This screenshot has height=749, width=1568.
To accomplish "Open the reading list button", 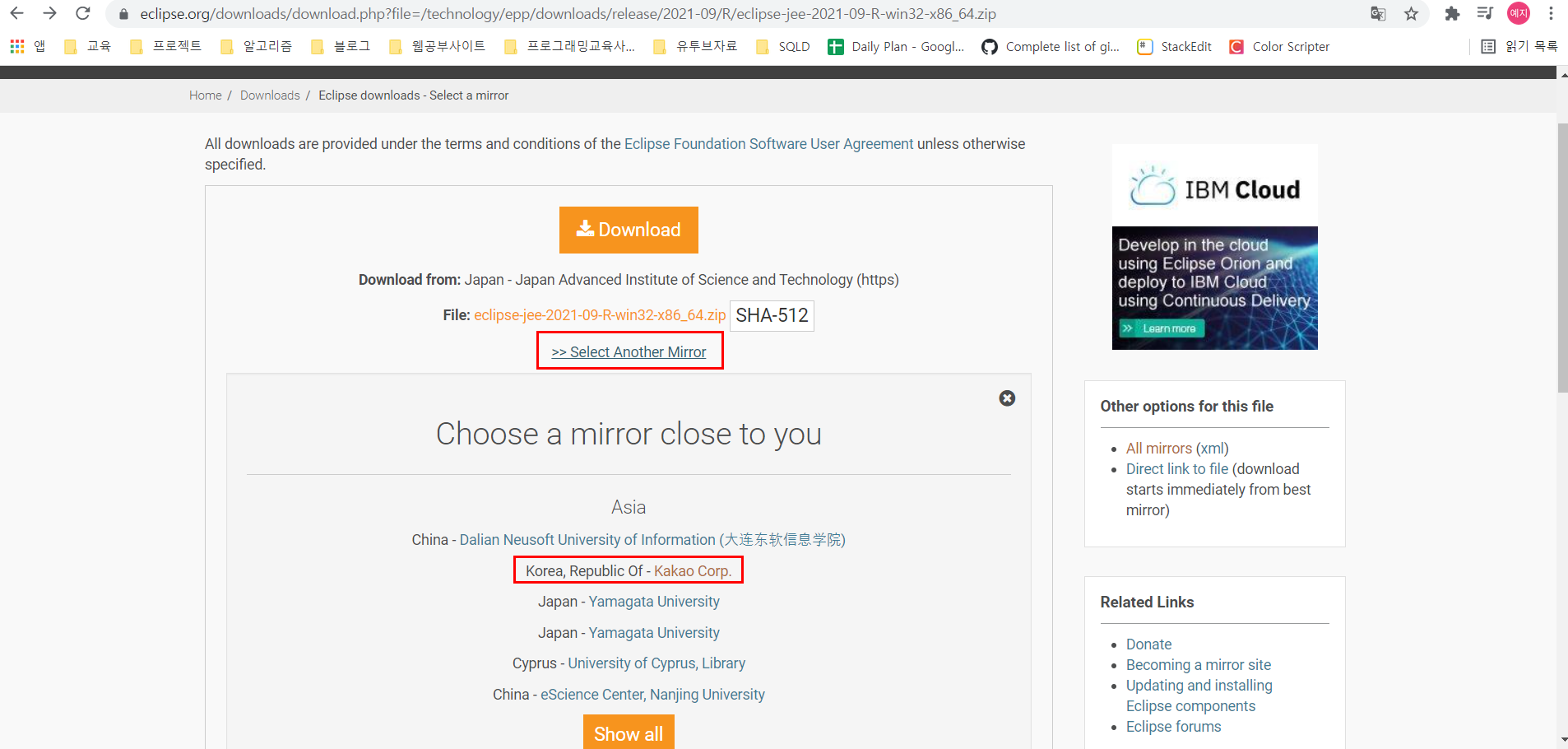I will point(1519,46).
